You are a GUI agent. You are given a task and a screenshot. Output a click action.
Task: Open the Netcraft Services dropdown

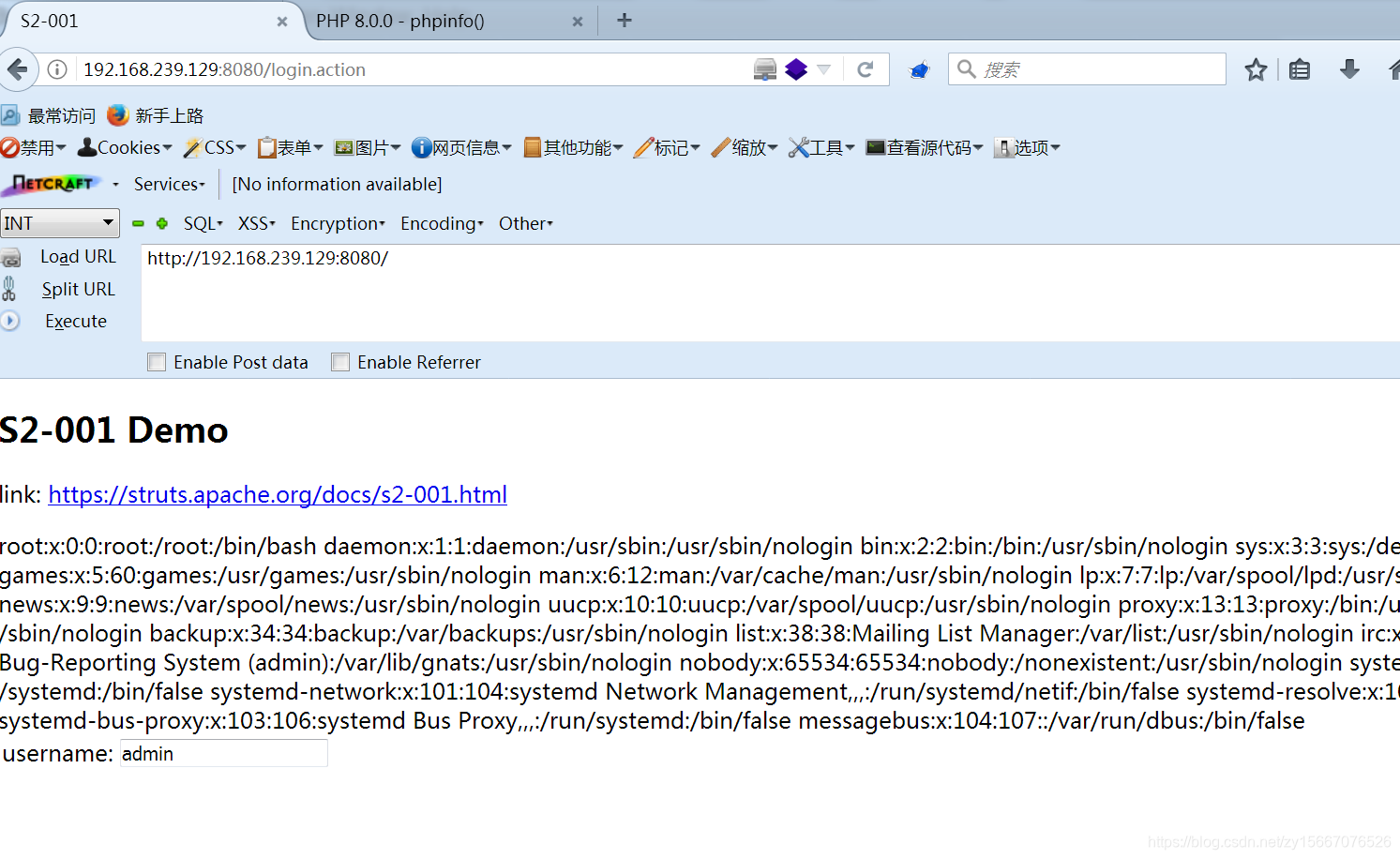point(170,184)
